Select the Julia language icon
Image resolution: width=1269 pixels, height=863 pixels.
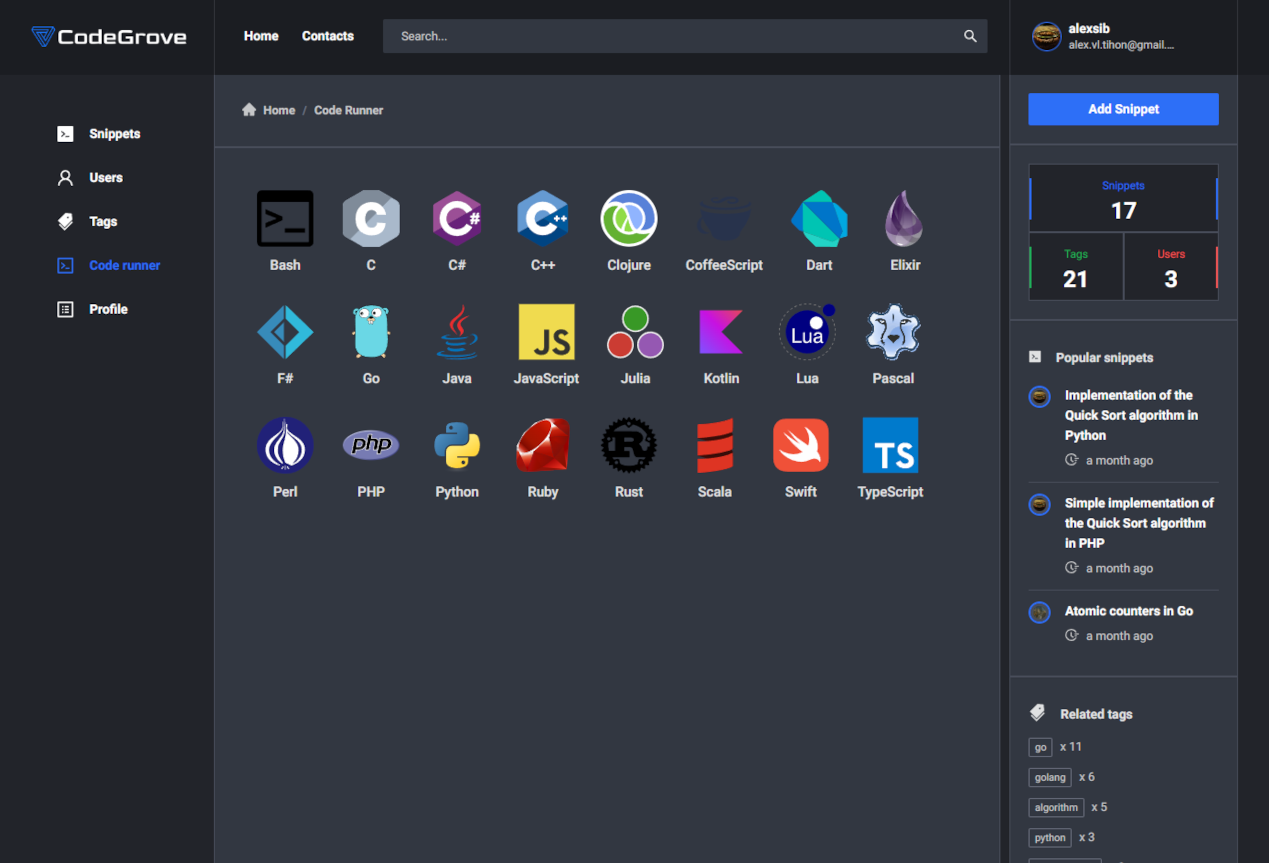(635, 332)
